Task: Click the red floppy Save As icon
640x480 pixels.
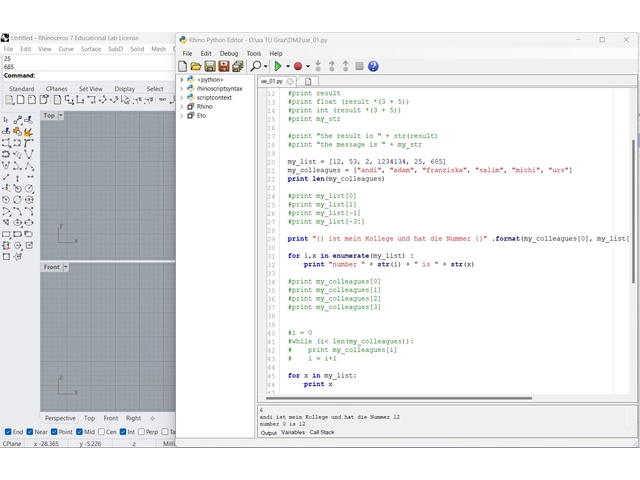Action: 224,66
